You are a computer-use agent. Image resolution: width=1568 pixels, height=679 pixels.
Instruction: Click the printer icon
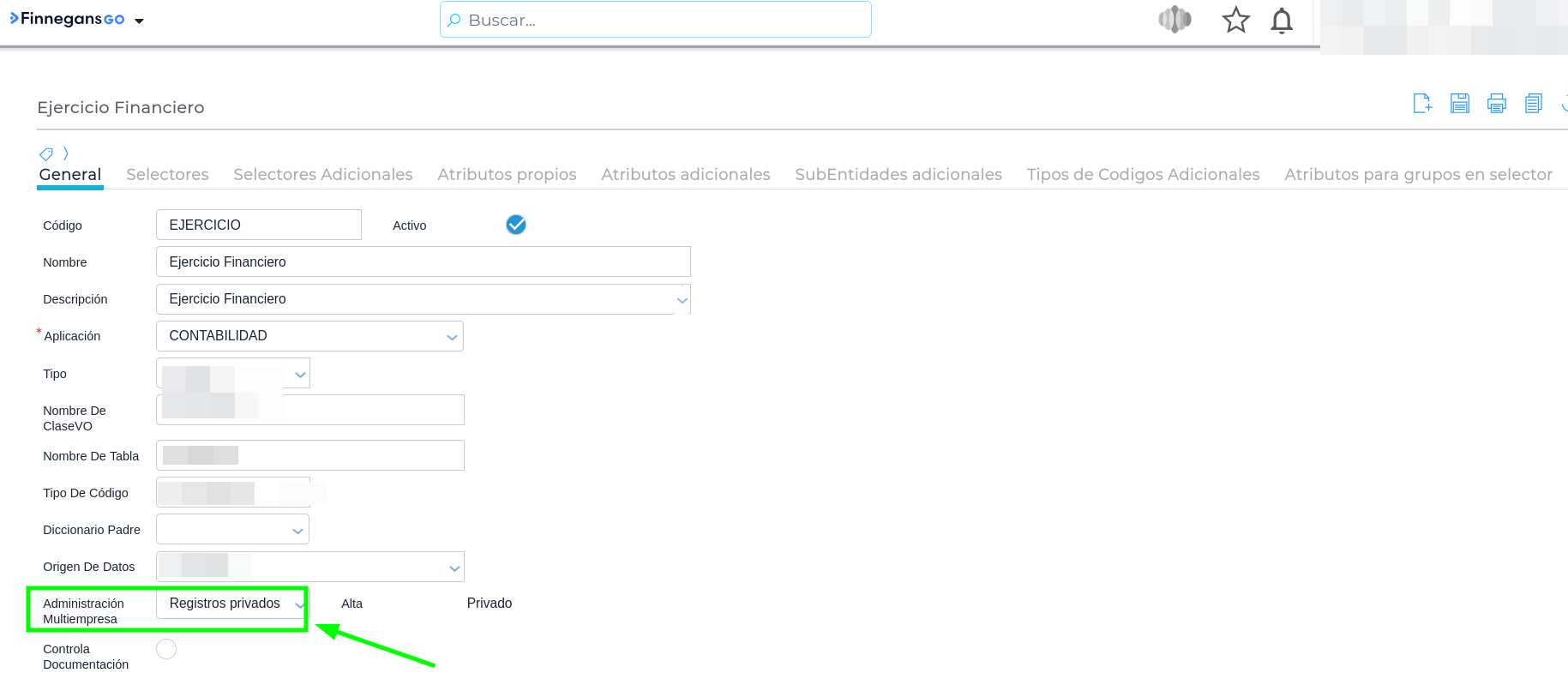[1497, 104]
